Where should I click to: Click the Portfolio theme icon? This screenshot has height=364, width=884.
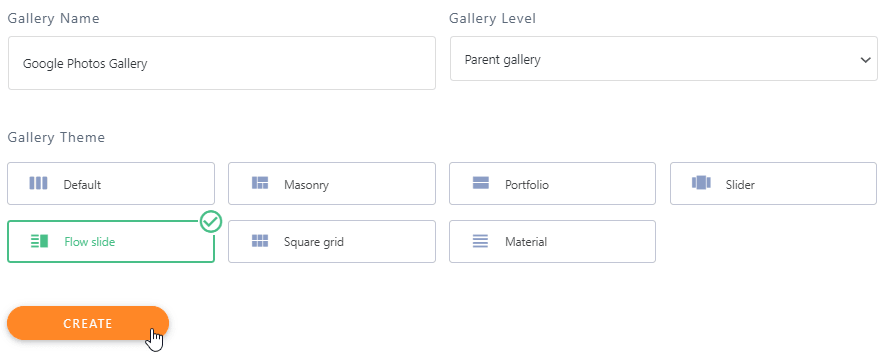click(480, 183)
